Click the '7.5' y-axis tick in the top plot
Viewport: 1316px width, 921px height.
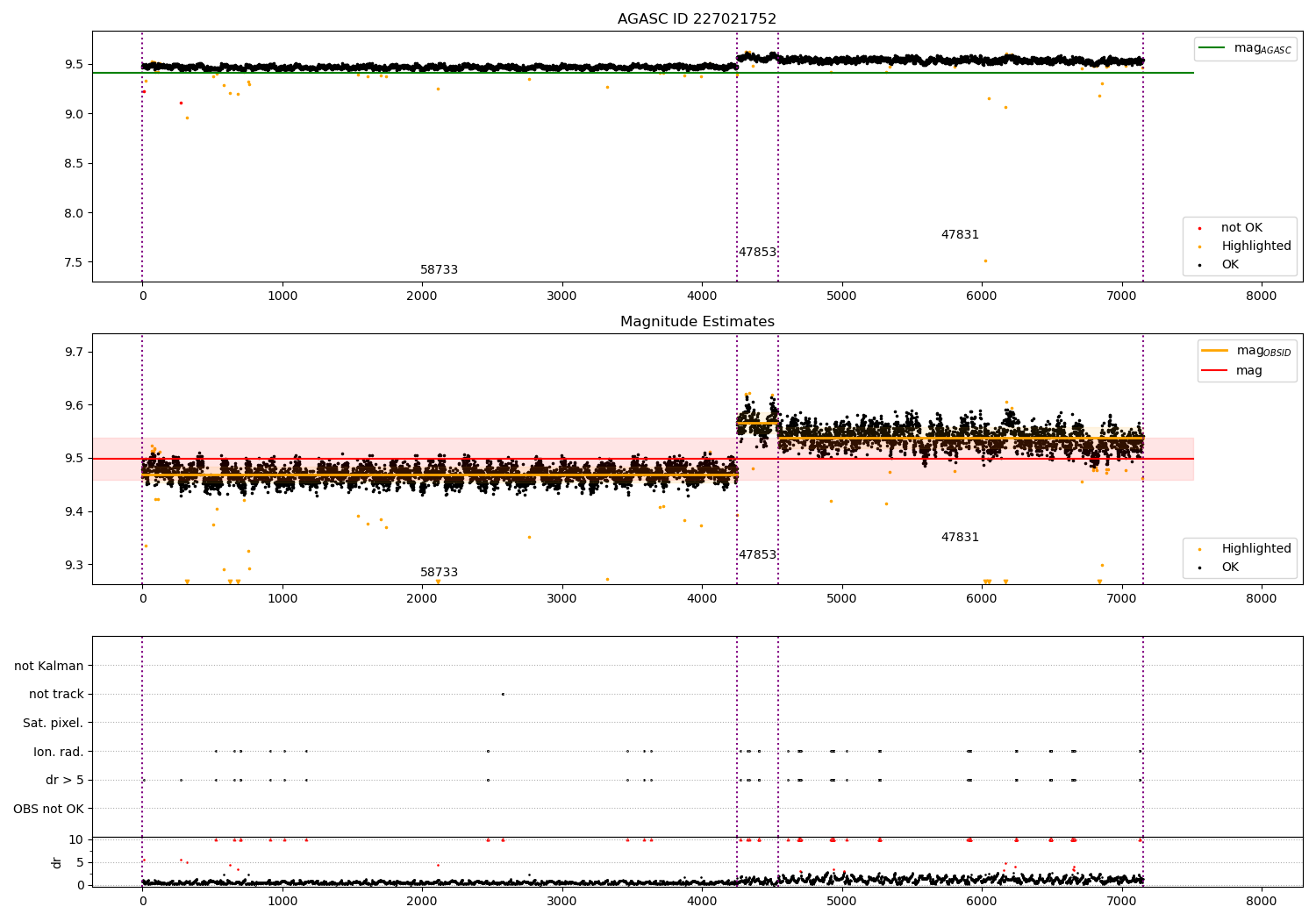(x=75, y=262)
